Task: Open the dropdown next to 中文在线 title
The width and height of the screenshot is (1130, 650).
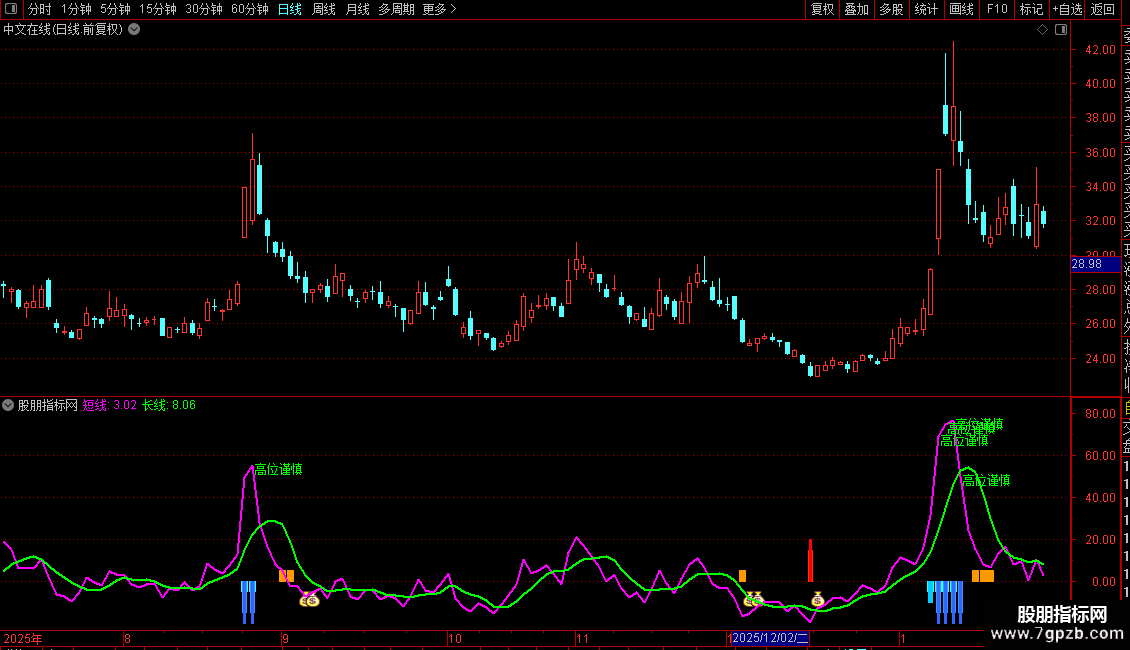Action: coord(134,30)
